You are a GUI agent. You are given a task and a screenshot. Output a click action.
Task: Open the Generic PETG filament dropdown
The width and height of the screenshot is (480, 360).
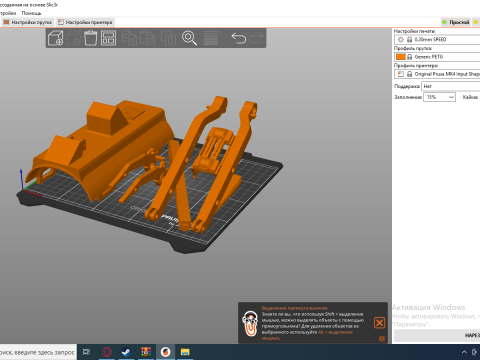coord(437,57)
